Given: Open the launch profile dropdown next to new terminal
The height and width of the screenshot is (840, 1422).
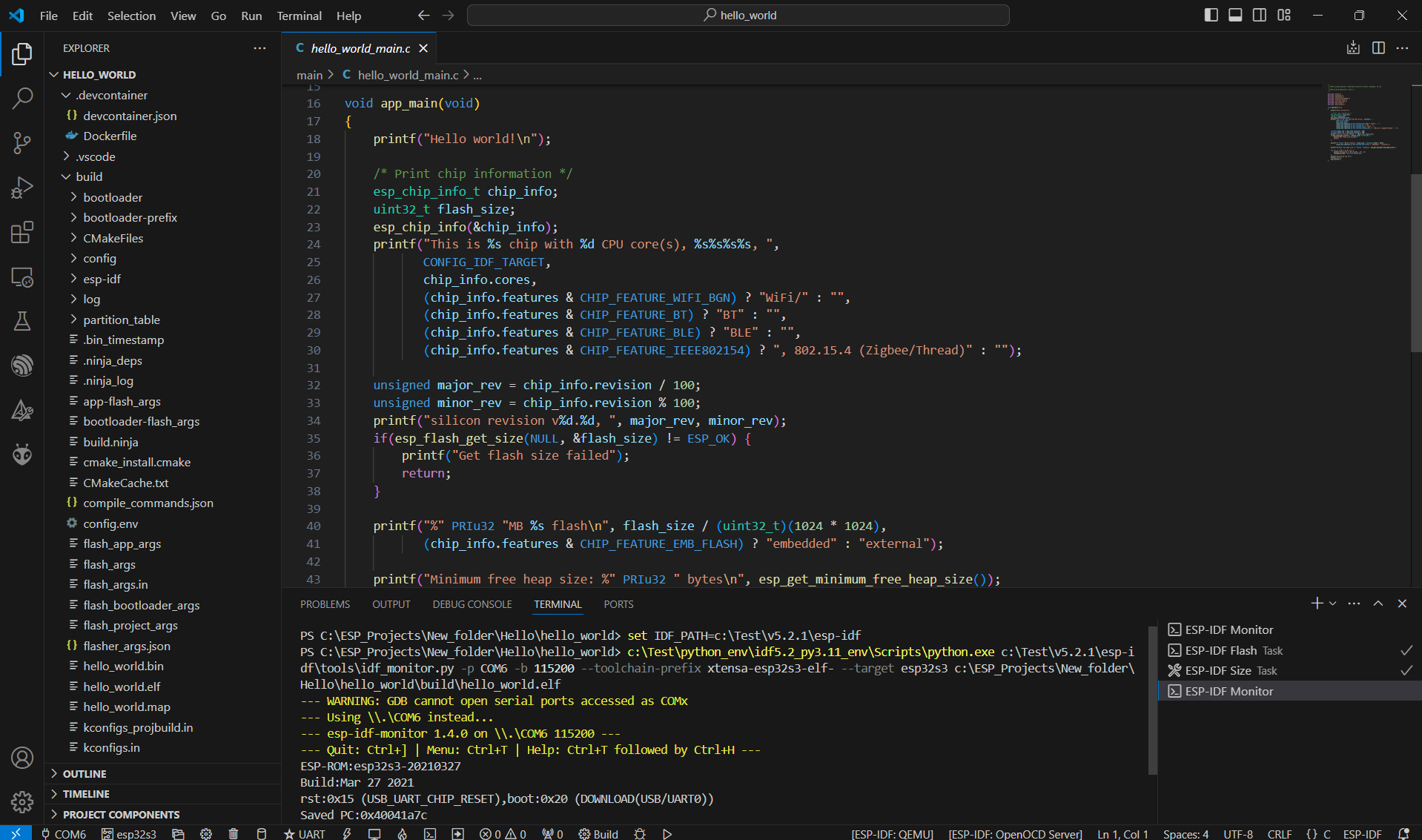Looking at the screenshot, I should [x=1333, y=603].
